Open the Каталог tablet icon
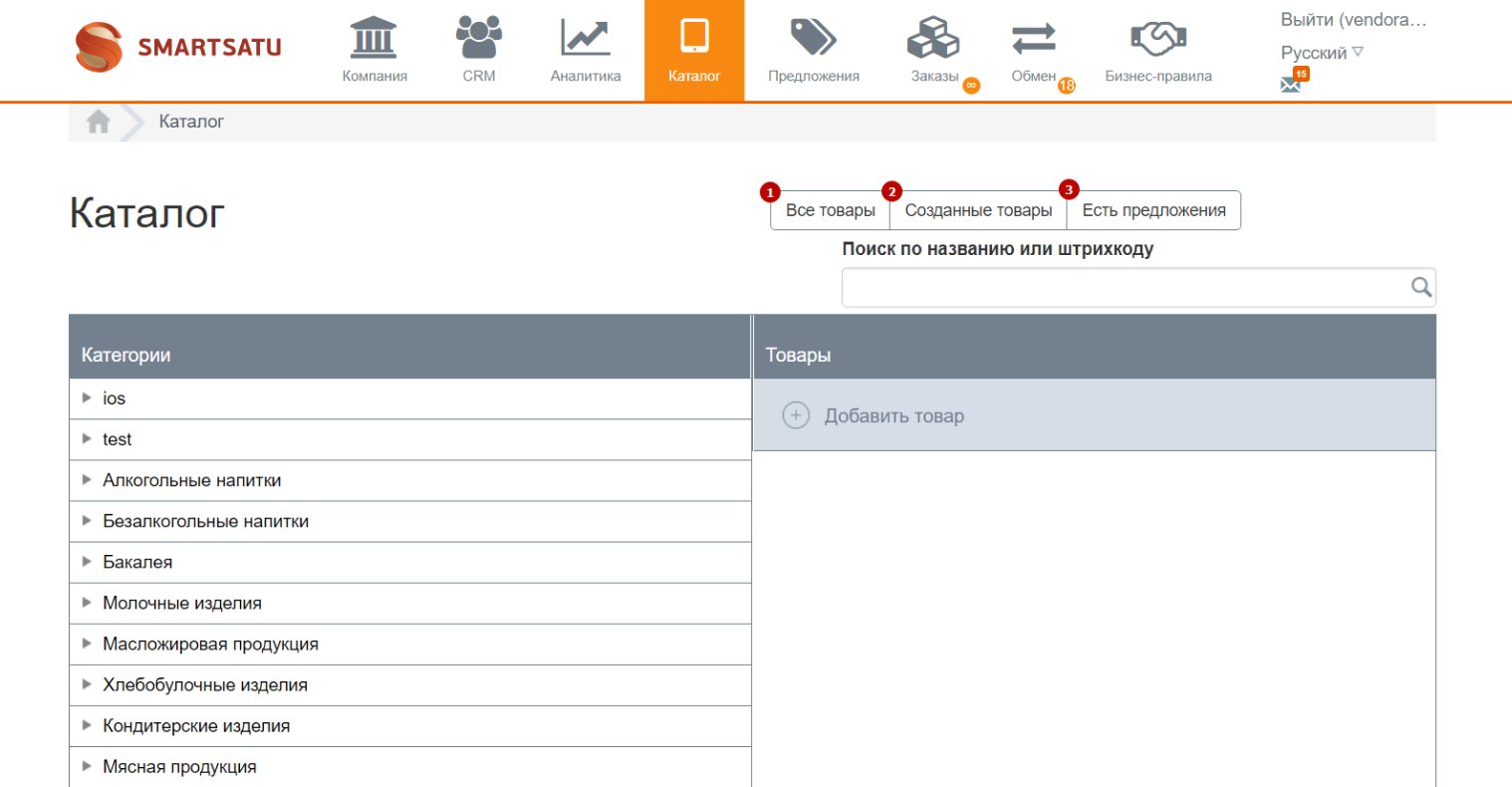Viewport: 1512px width, 787px height. point(694,36)
